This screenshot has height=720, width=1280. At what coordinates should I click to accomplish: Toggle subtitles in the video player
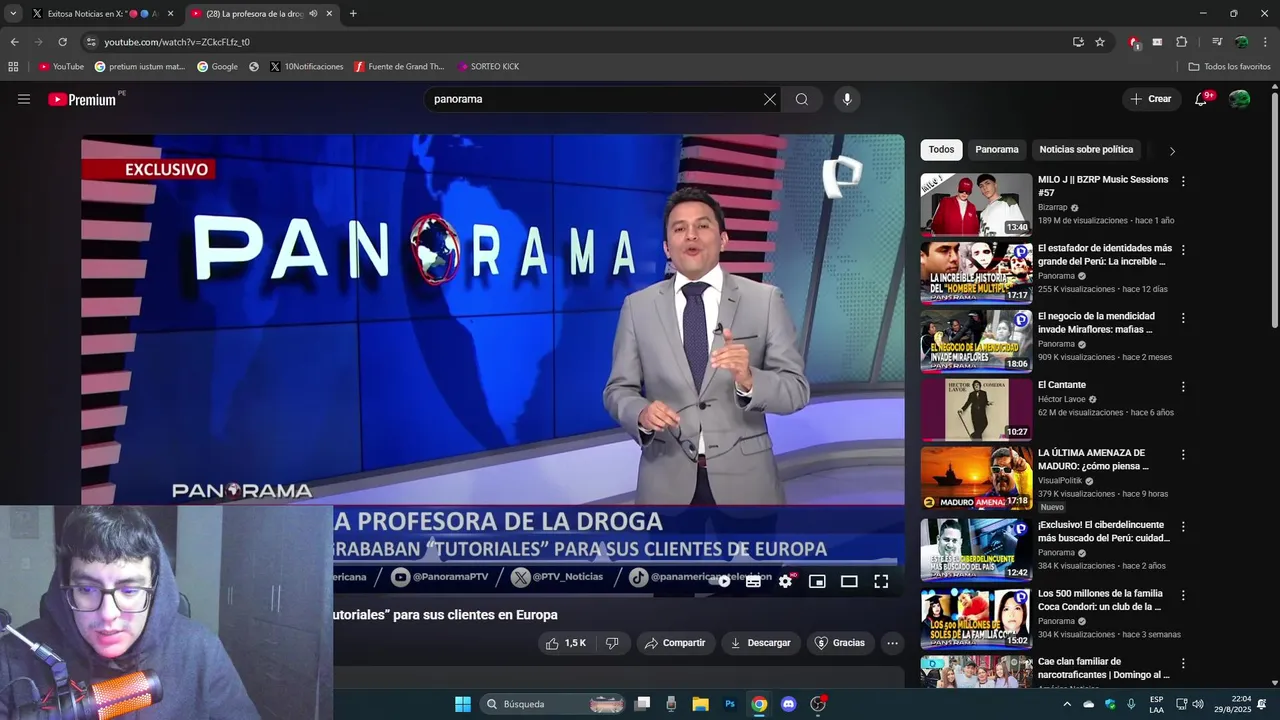tap(753, 581)
